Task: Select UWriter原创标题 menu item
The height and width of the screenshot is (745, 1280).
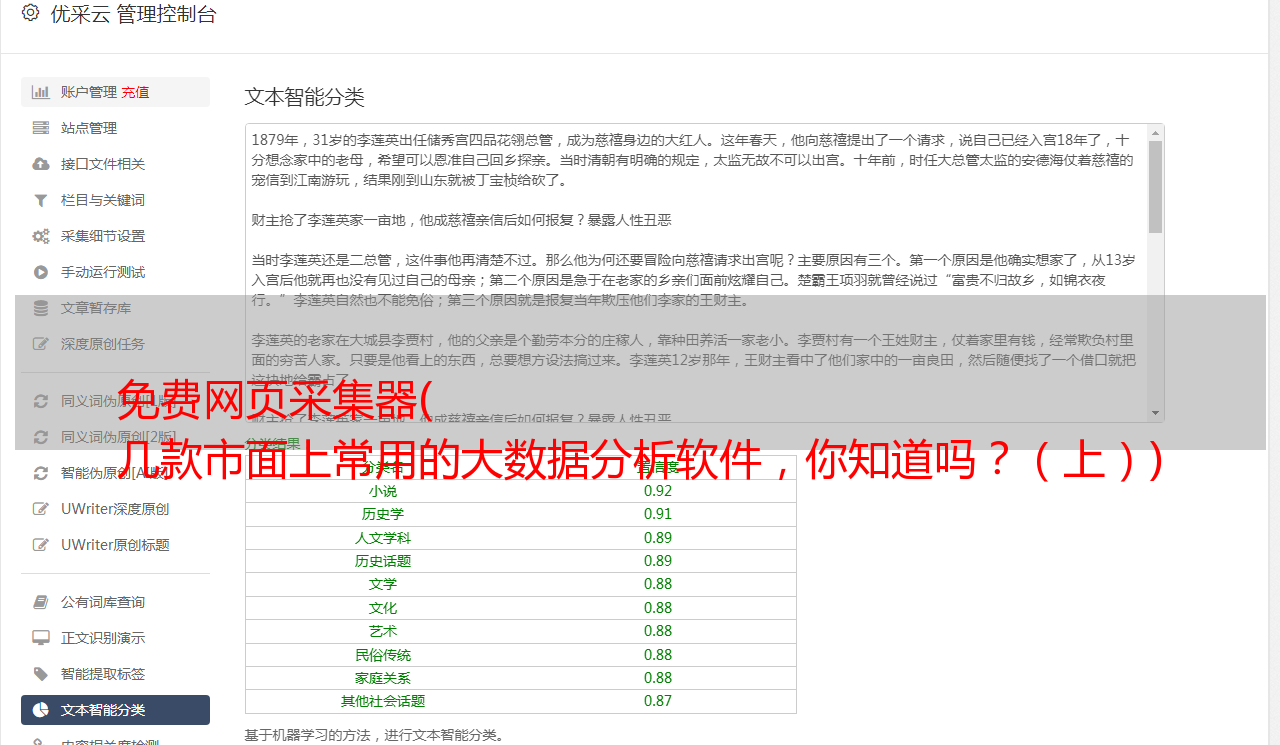Action: tap(115, 545)
